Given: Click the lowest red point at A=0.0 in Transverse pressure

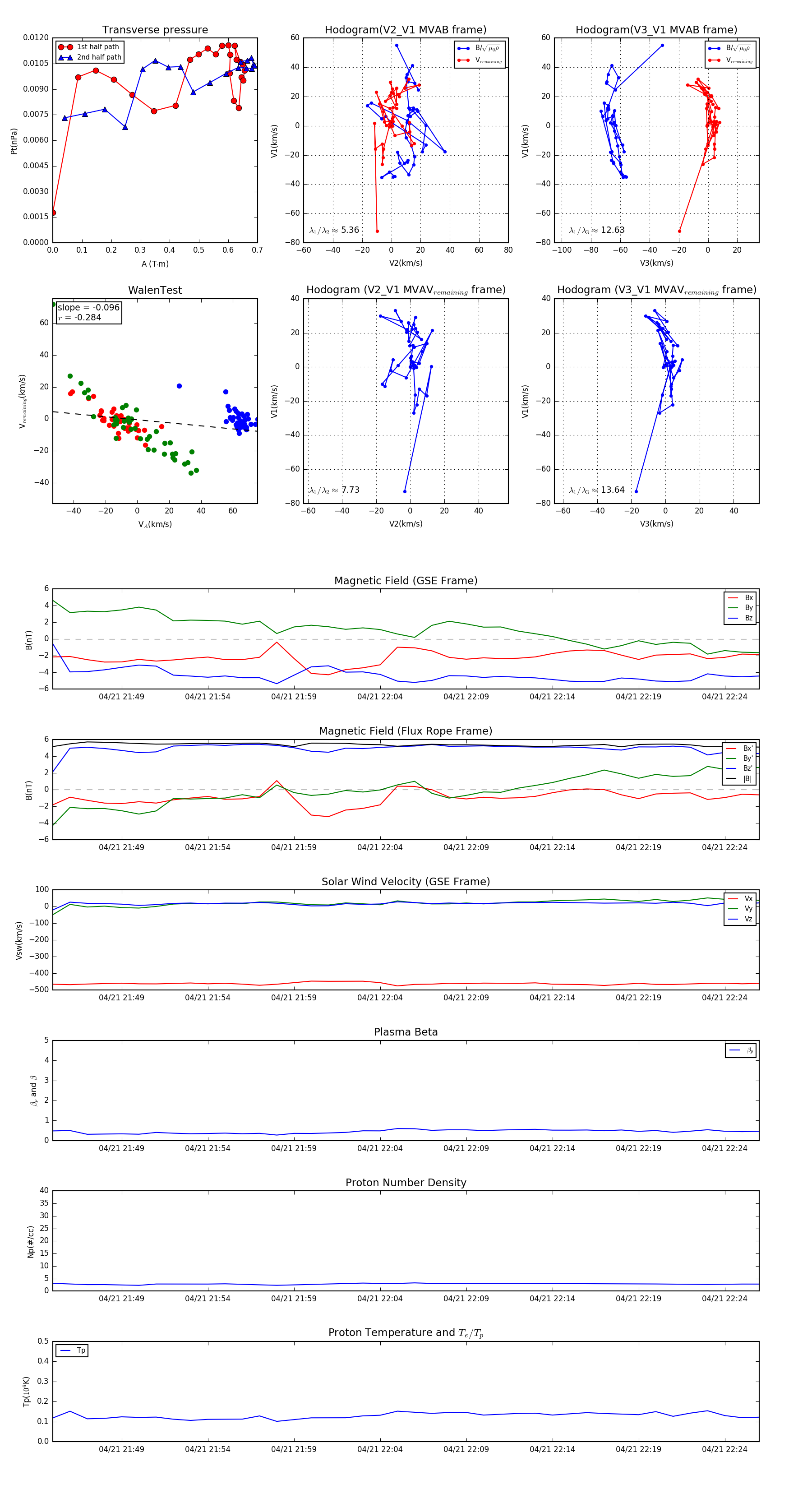Looking at the screenshot, I should [53, 213].
